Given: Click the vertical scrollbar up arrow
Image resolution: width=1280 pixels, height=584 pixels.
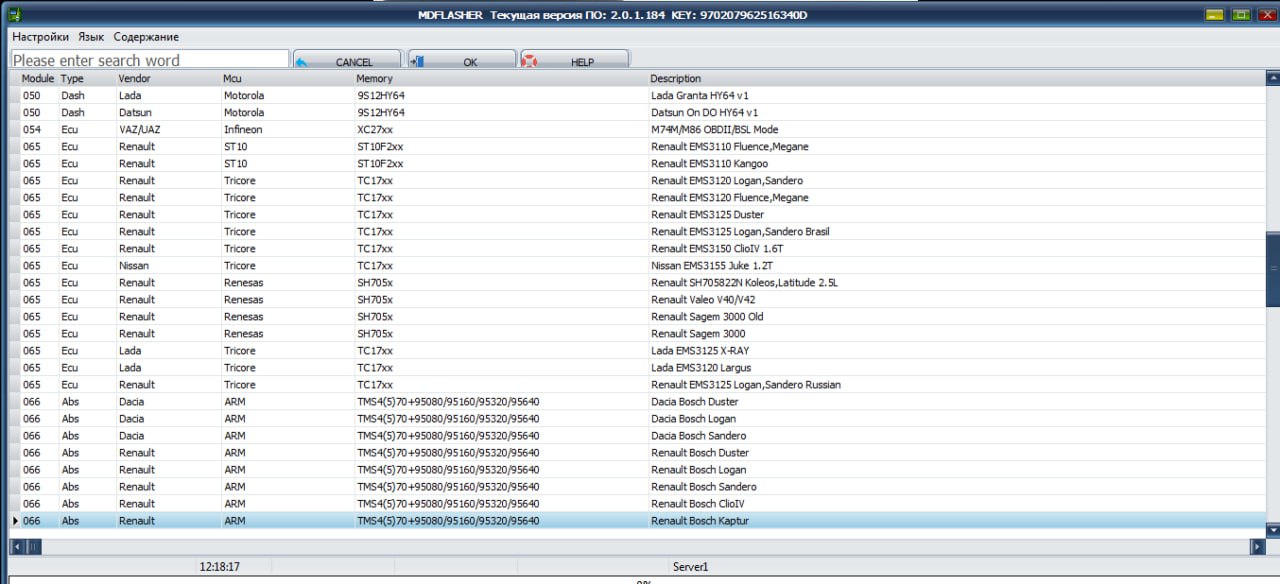Looking at the screenshot, I should click(x=1272, y=78).
